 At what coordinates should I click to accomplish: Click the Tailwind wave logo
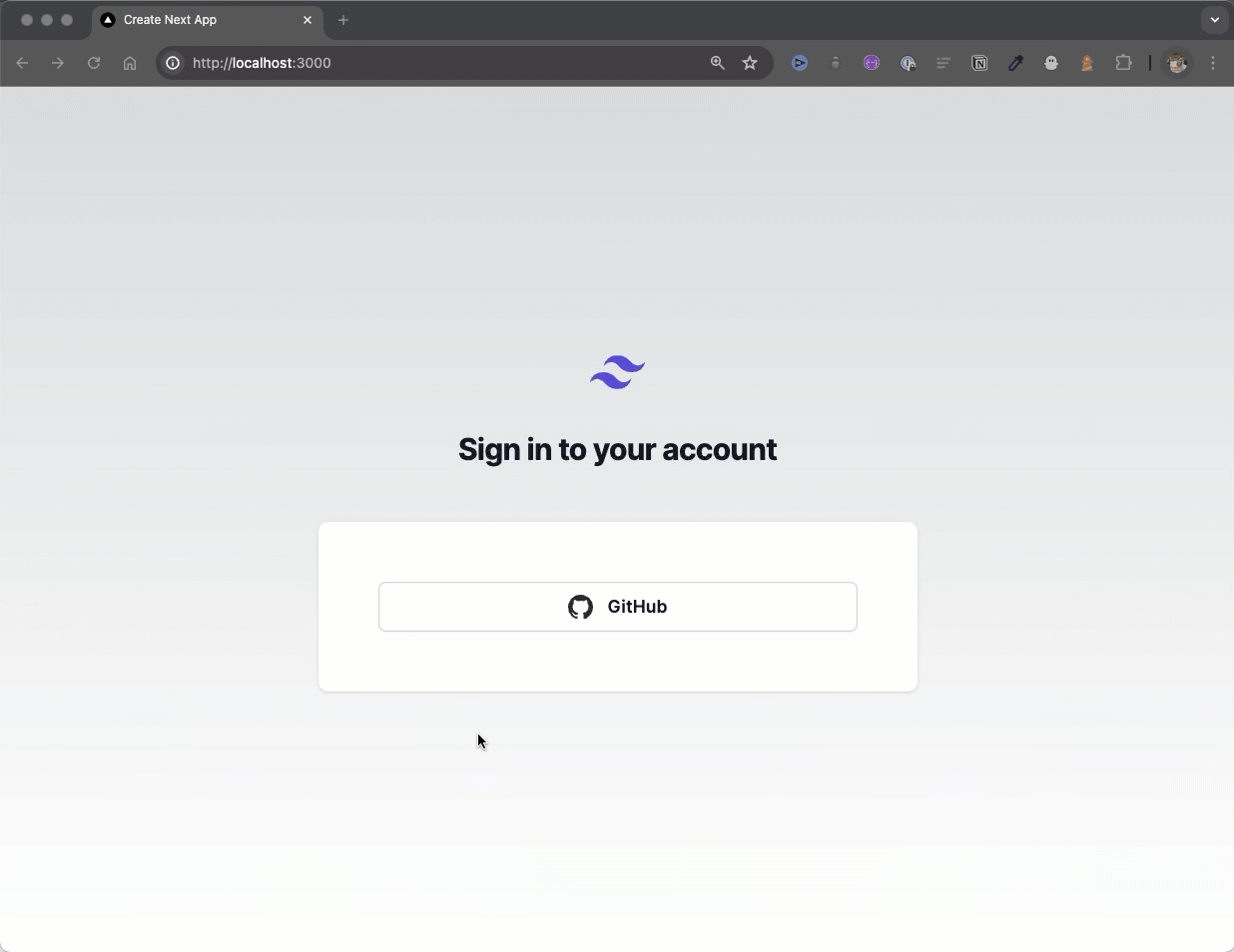(x=617, y=372)
